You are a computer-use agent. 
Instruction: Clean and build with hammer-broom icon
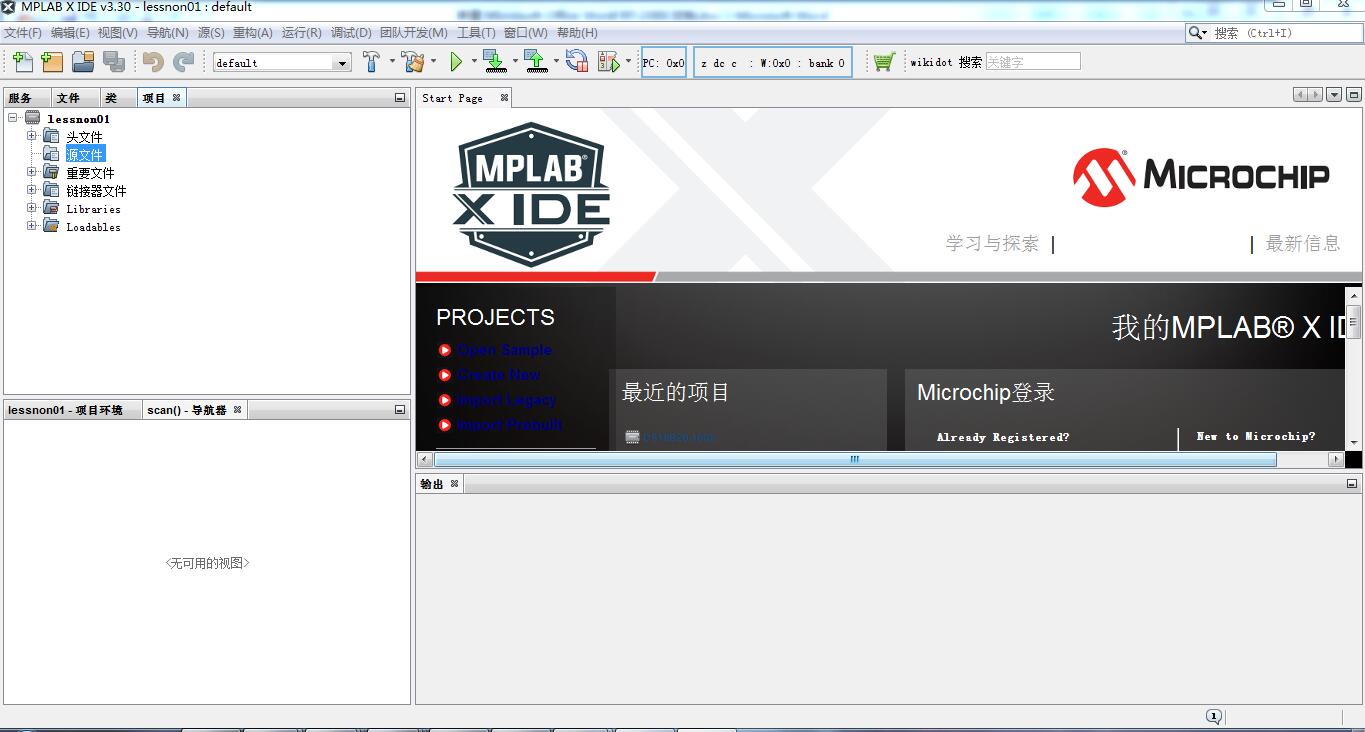[x=413, y=62]
